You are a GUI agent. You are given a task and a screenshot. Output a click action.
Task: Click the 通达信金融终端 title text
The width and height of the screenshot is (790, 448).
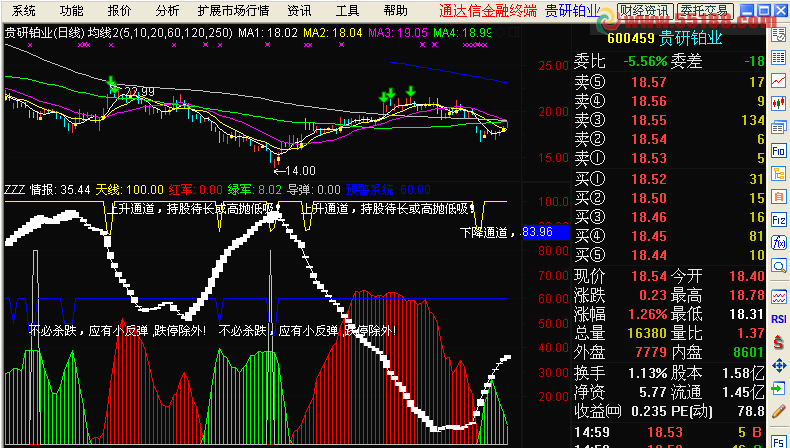click(x=488, y=10)
